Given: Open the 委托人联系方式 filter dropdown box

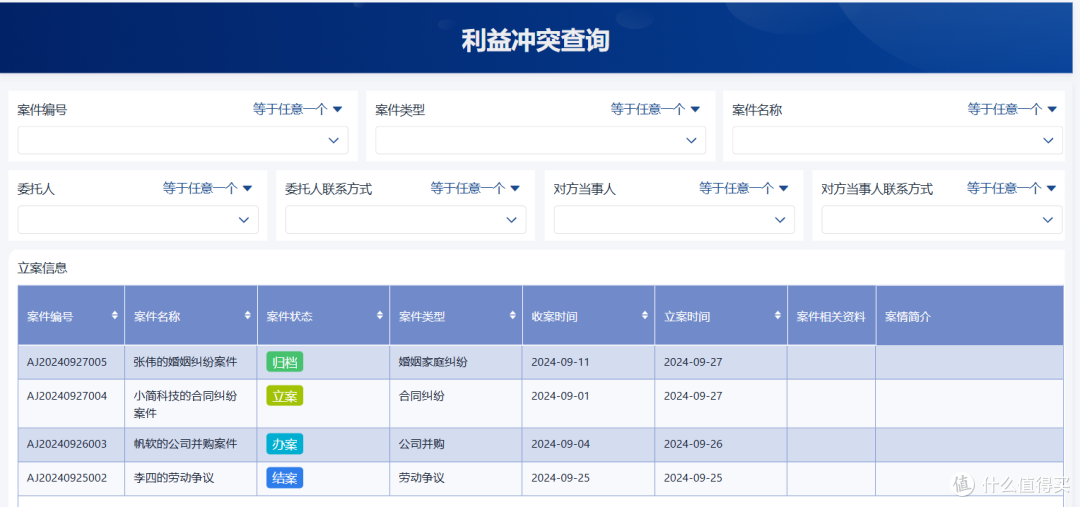Looking at the screenshot, I should 406,220.
